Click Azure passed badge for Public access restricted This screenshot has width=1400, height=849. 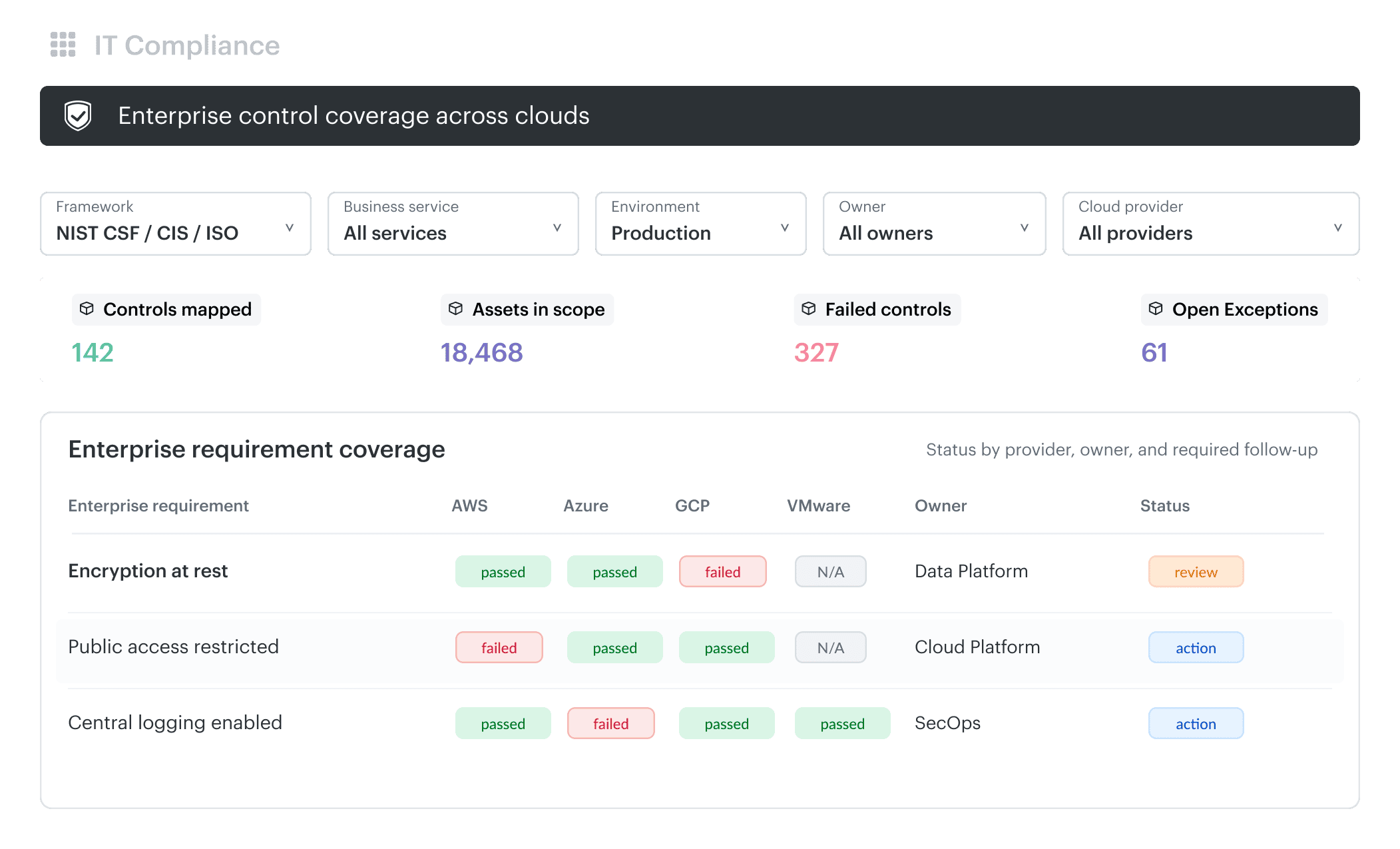pyautogui.click(x=615, y=647)
